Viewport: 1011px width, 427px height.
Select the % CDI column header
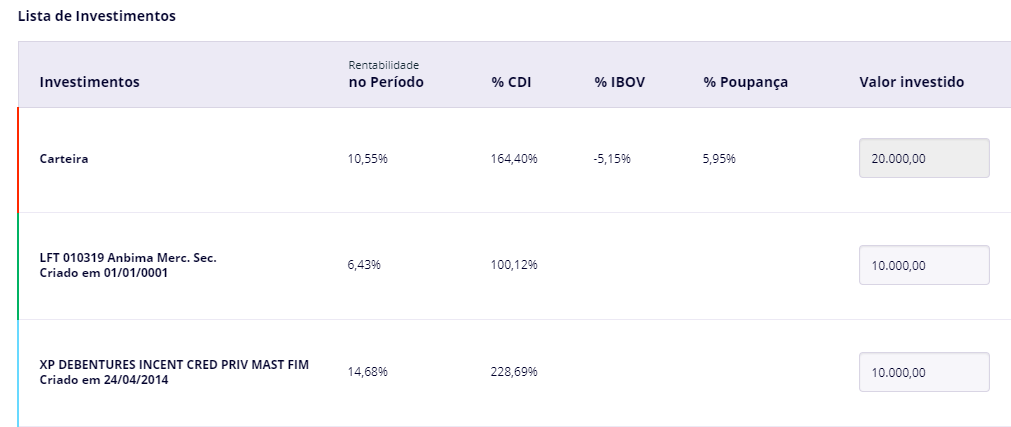pyautogui.click(x=510, y=82)
